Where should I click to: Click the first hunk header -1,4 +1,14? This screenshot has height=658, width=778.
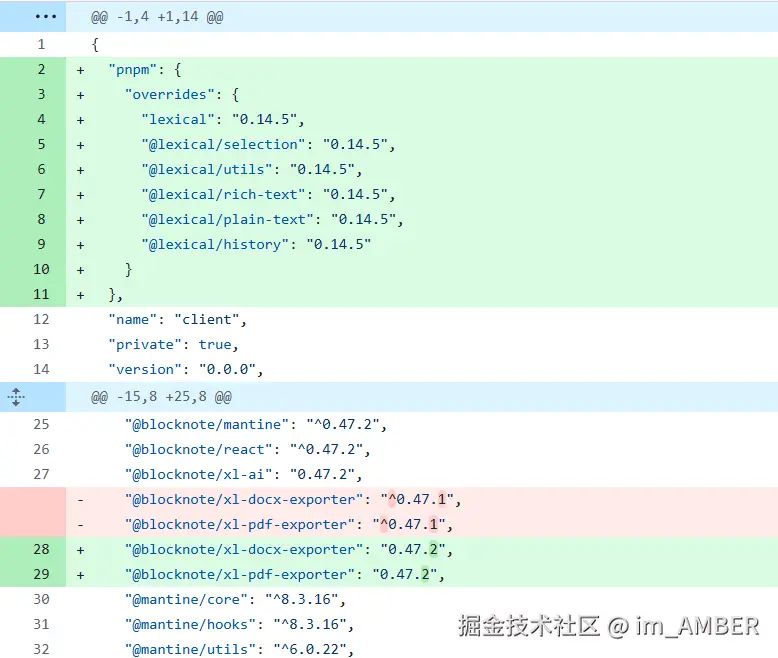(157, 17)
